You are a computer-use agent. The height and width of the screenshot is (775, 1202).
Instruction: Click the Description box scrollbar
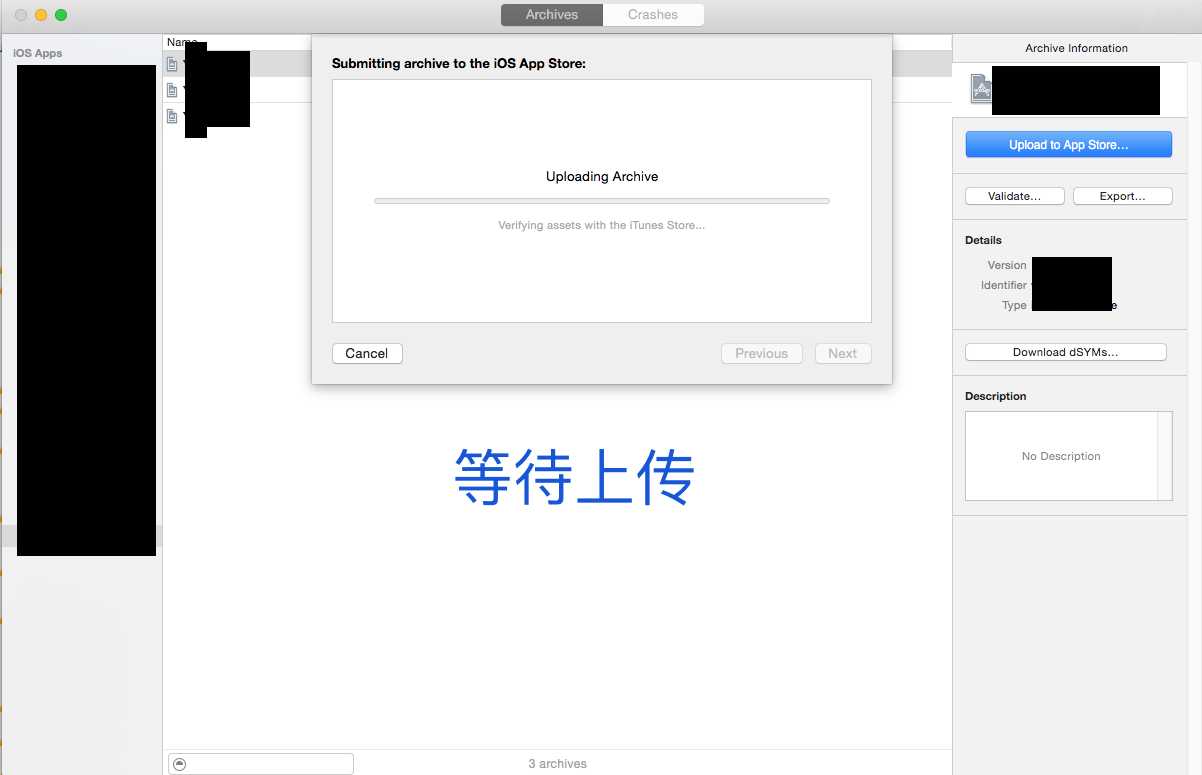(x=1165, y=456)
